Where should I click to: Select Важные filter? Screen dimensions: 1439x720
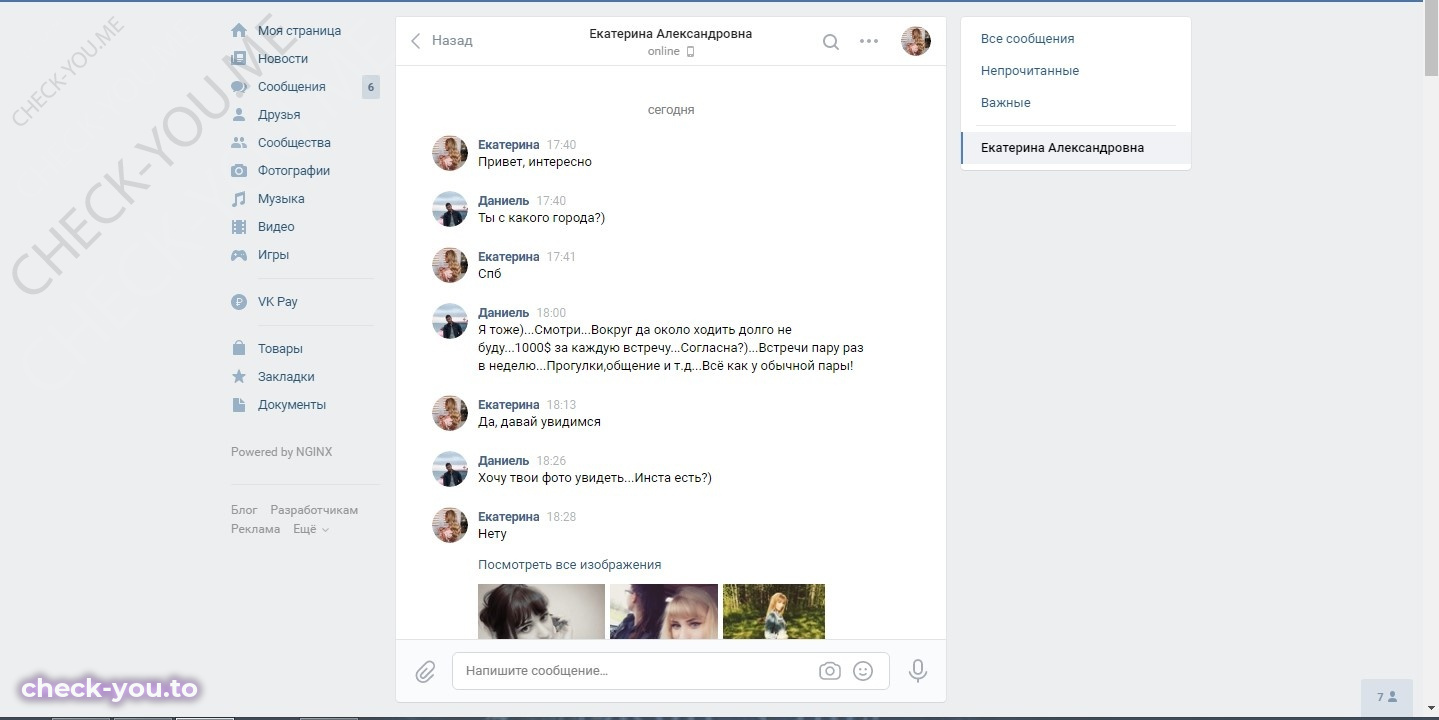1006,103
